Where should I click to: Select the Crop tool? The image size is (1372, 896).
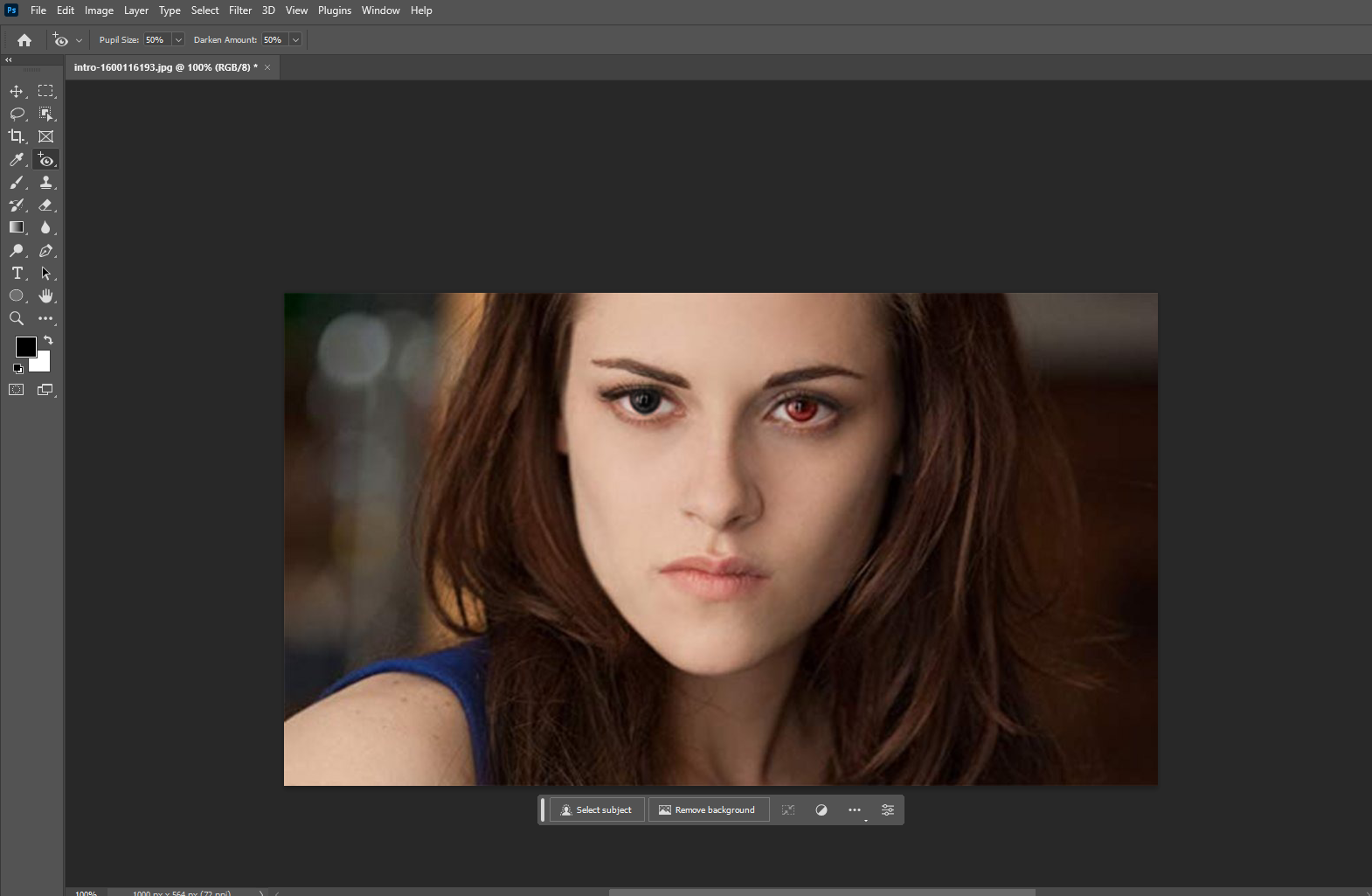tap(17, 136)
